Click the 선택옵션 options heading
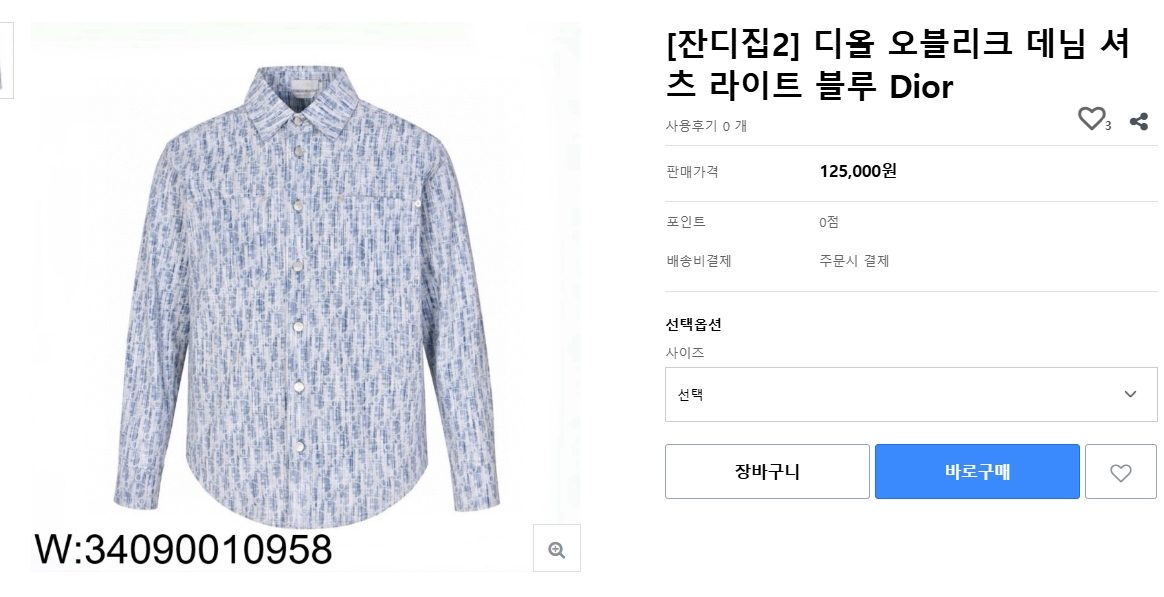 pos(693,324)
